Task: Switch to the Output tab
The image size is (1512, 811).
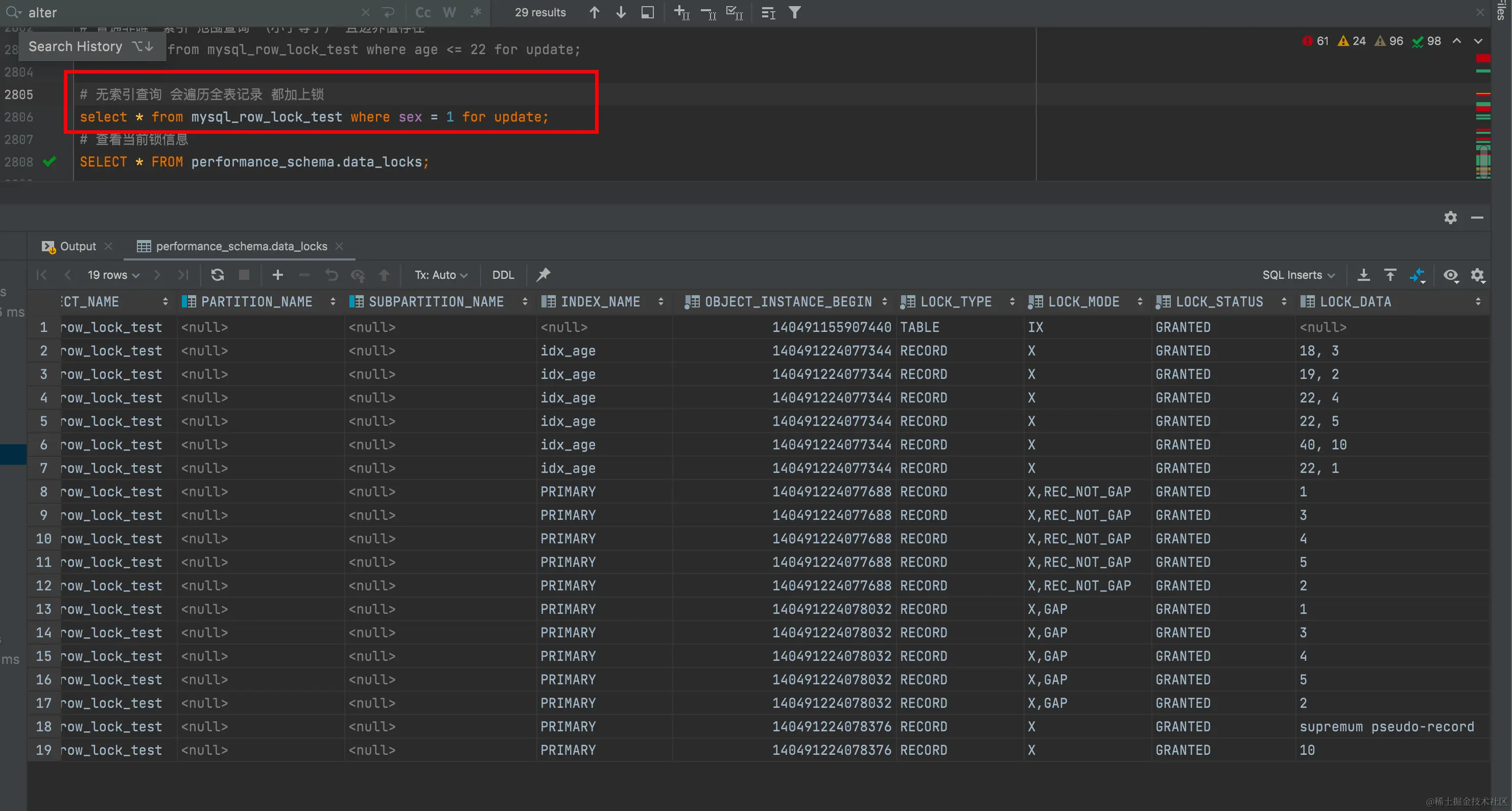Action: 77,246
